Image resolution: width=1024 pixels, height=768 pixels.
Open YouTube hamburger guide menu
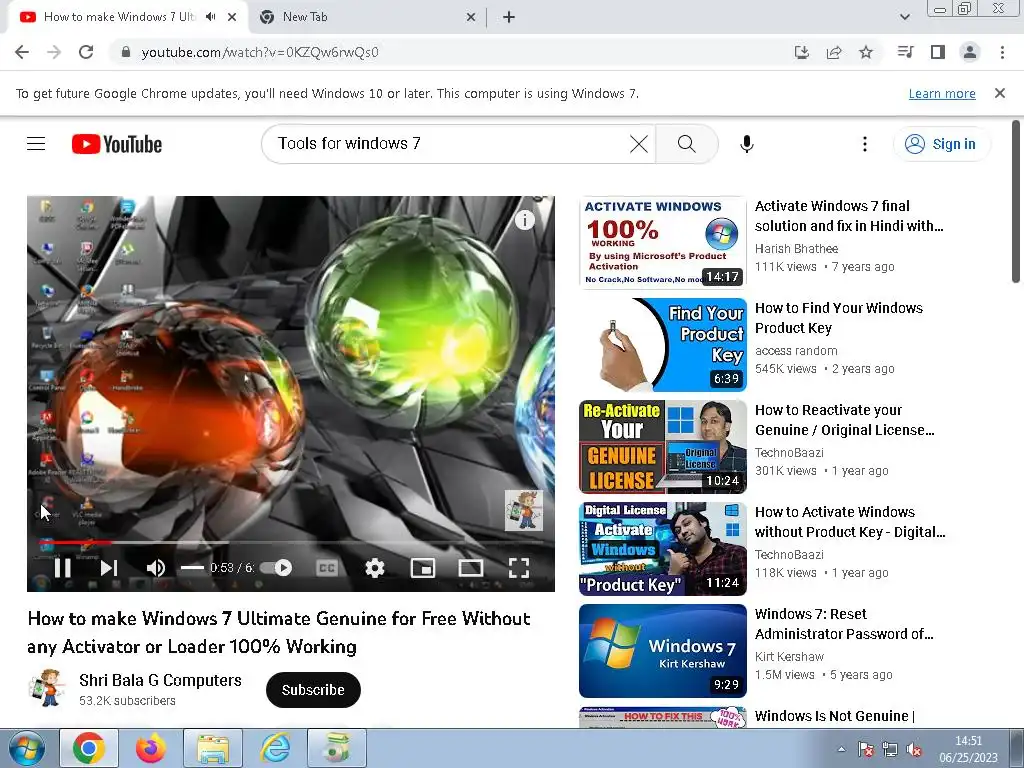click(x=36, y=144)
